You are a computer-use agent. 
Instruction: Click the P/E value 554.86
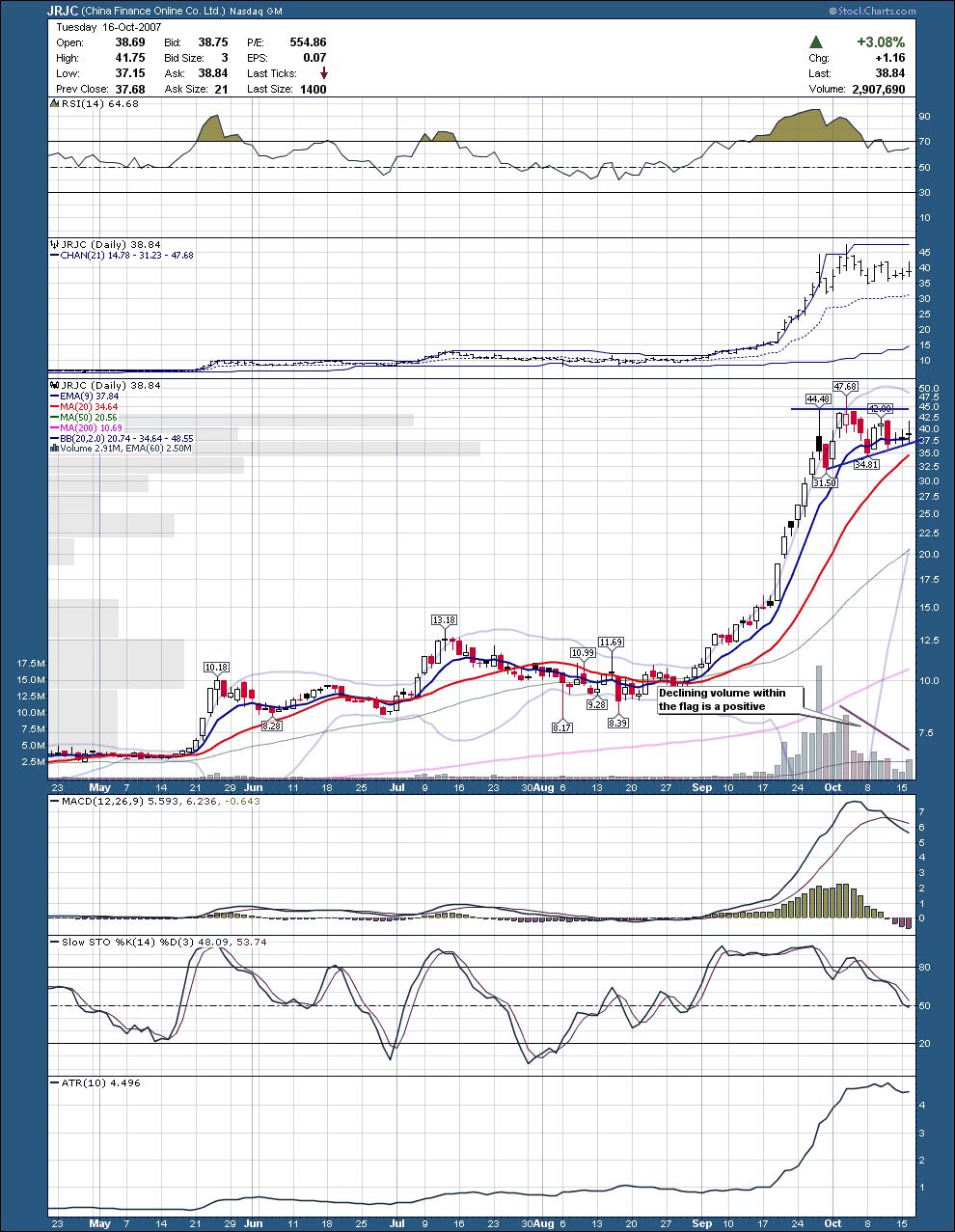308,42
